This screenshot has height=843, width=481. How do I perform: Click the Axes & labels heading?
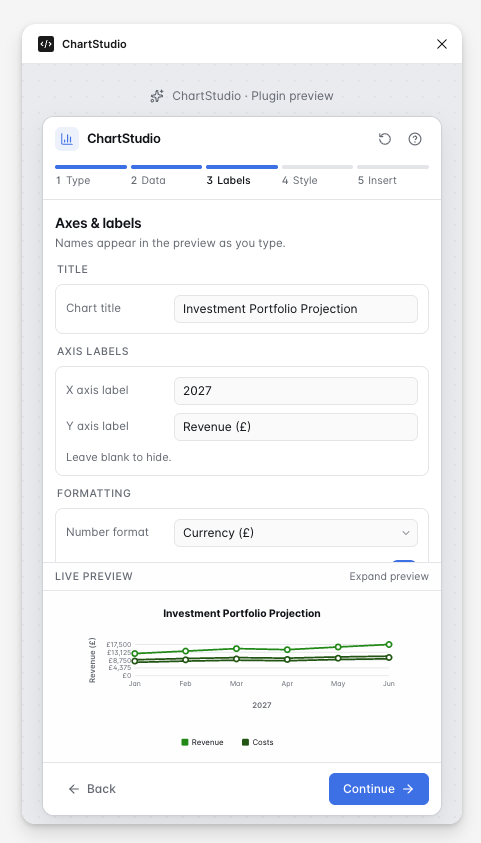98,223
